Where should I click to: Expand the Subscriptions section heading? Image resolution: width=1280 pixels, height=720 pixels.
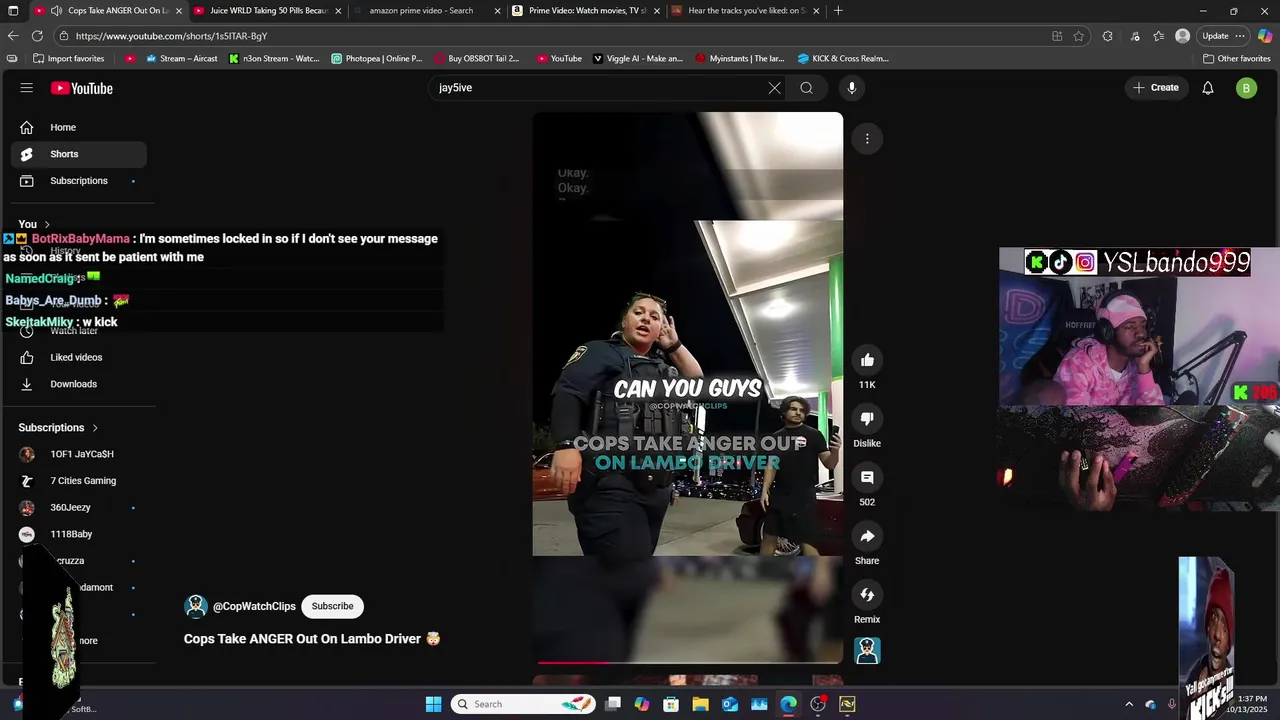pyautogui.click(x=59, y=428)
